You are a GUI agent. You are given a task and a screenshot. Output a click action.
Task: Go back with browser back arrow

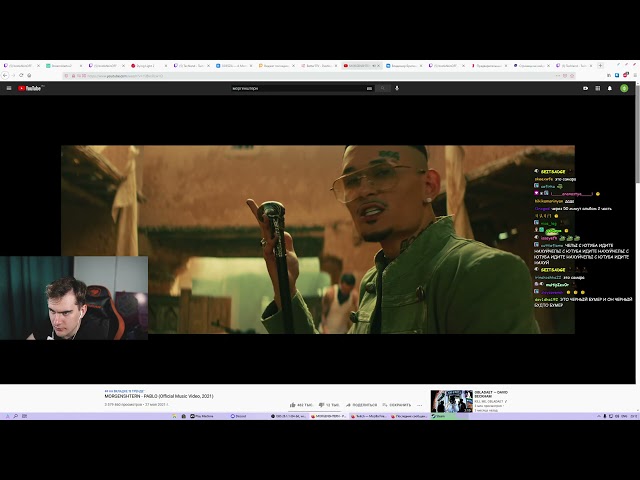[5, 76]
